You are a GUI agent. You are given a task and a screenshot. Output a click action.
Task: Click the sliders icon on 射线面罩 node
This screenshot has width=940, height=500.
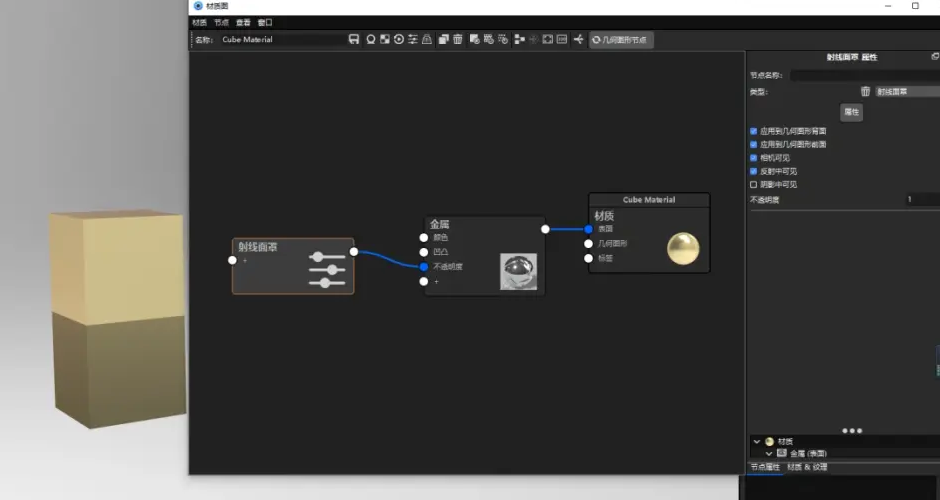tap(327, 269)
